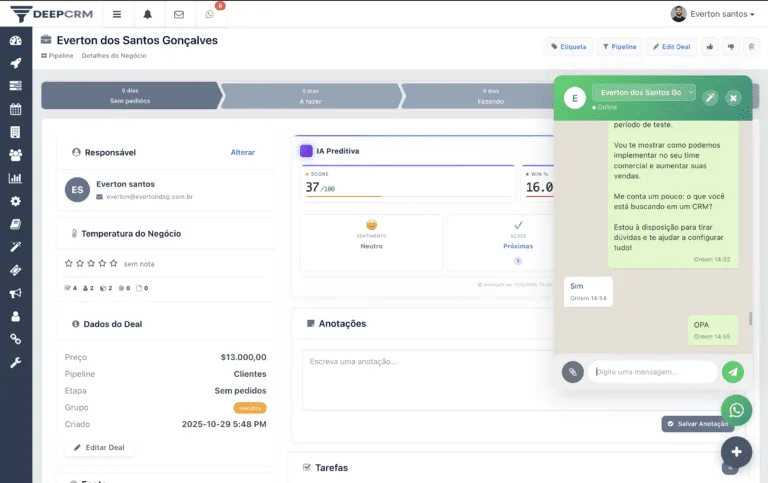Screen dimensions: 768x483
Task: Select the Fazendo pipeline stage
Action: pyautogui.click(x=491, y=96)
